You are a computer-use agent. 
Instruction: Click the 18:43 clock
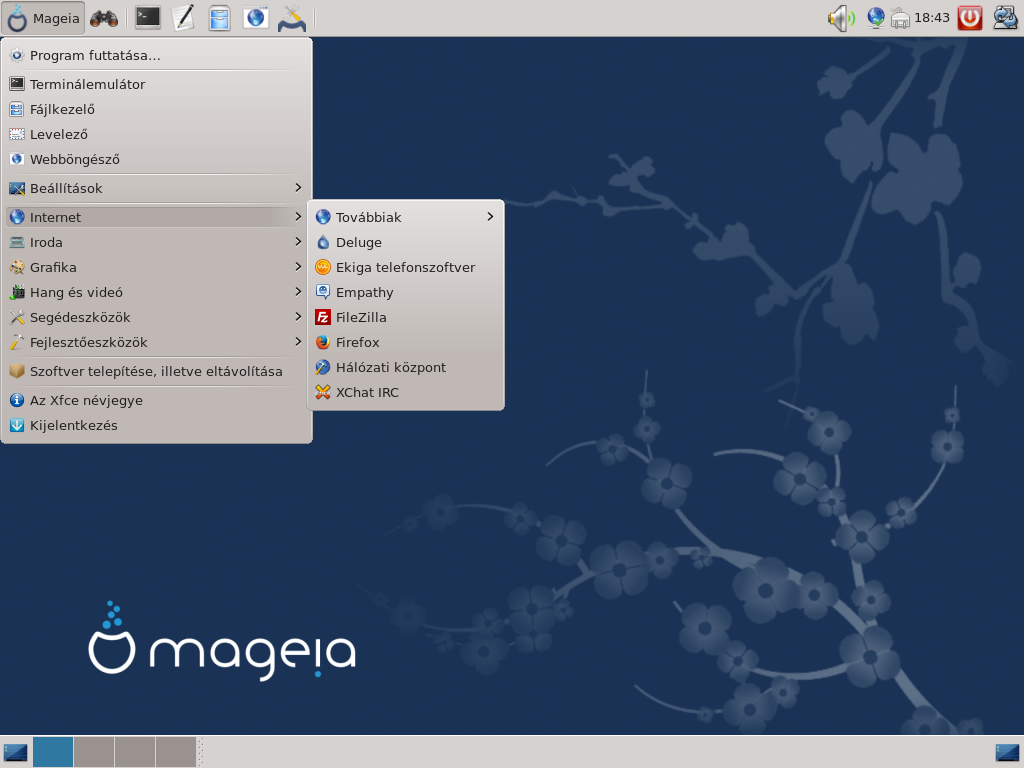coord(932,18)
